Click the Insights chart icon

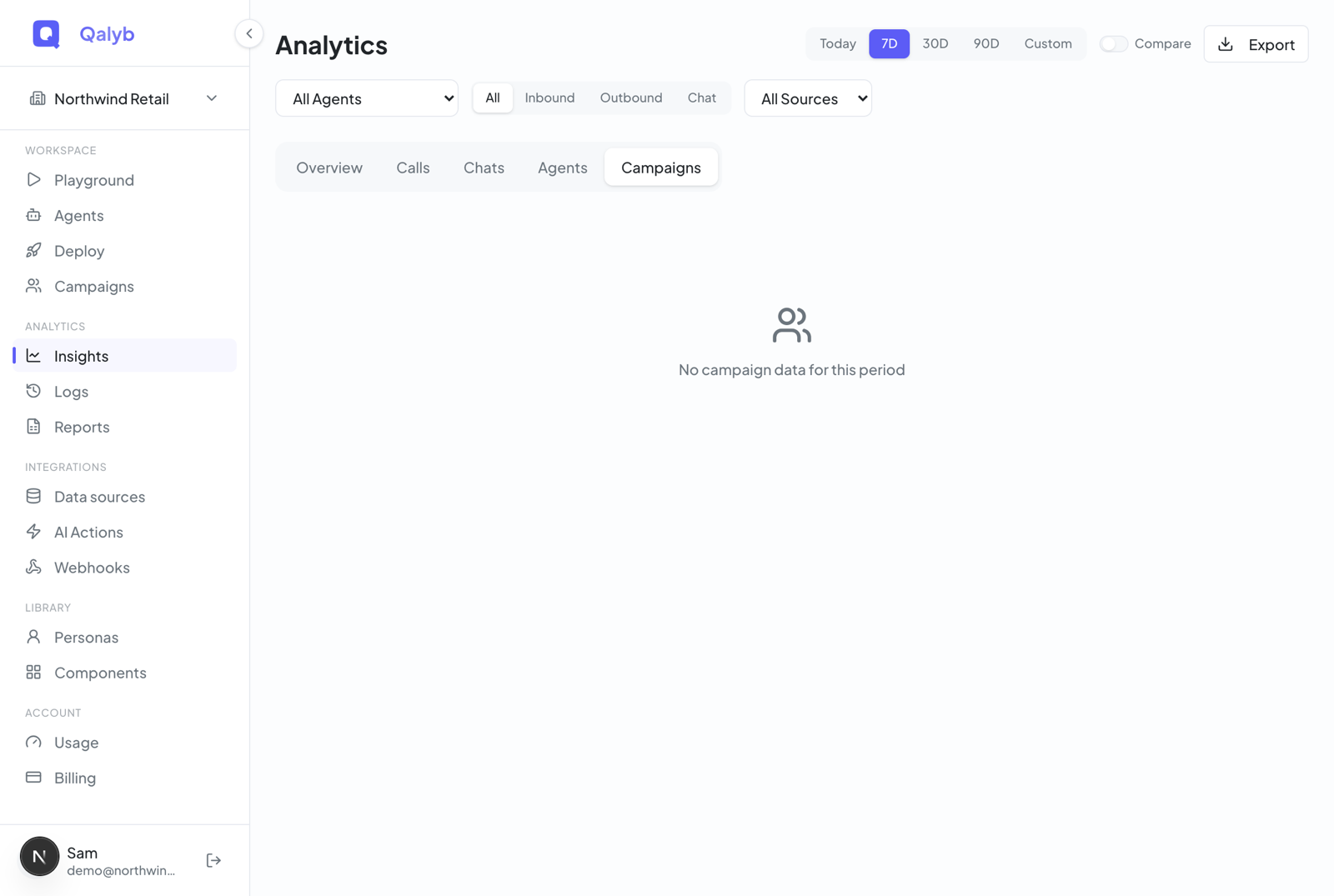33,356
